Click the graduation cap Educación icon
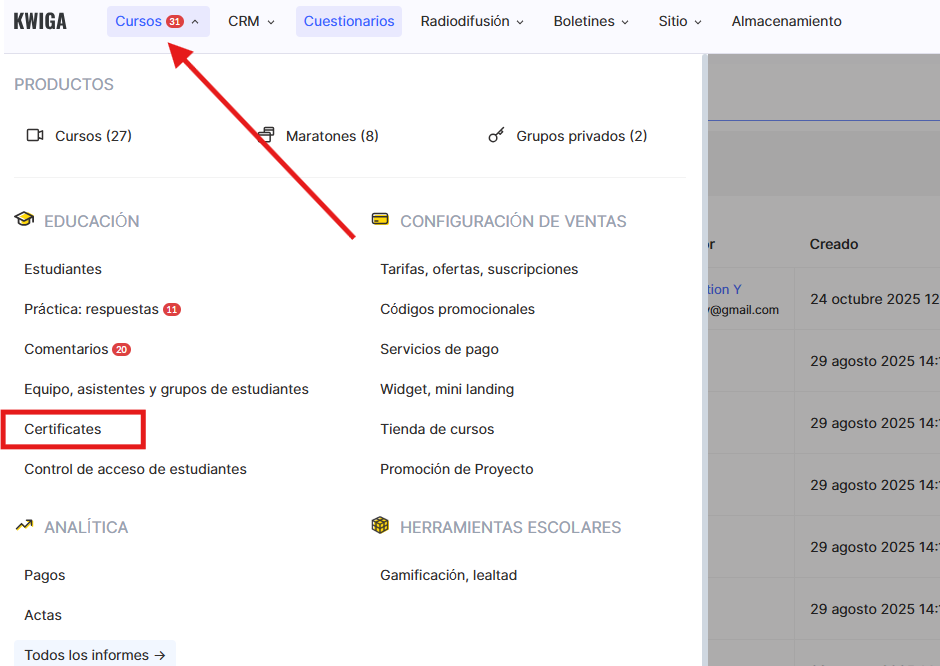This screenshot has height=666, width=940. pyautogui.click(x=24, y=220)
